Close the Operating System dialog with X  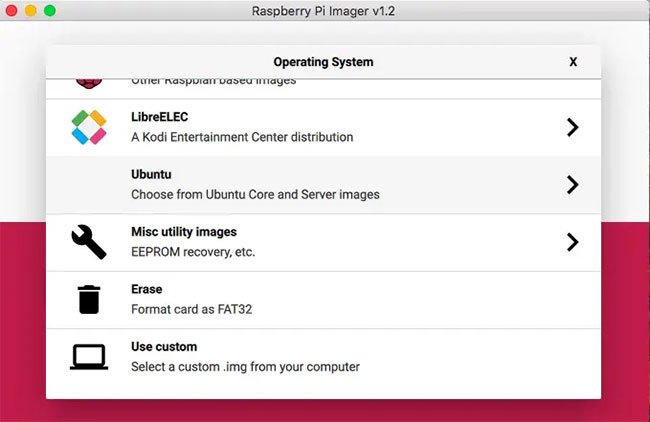click(573, 62)
